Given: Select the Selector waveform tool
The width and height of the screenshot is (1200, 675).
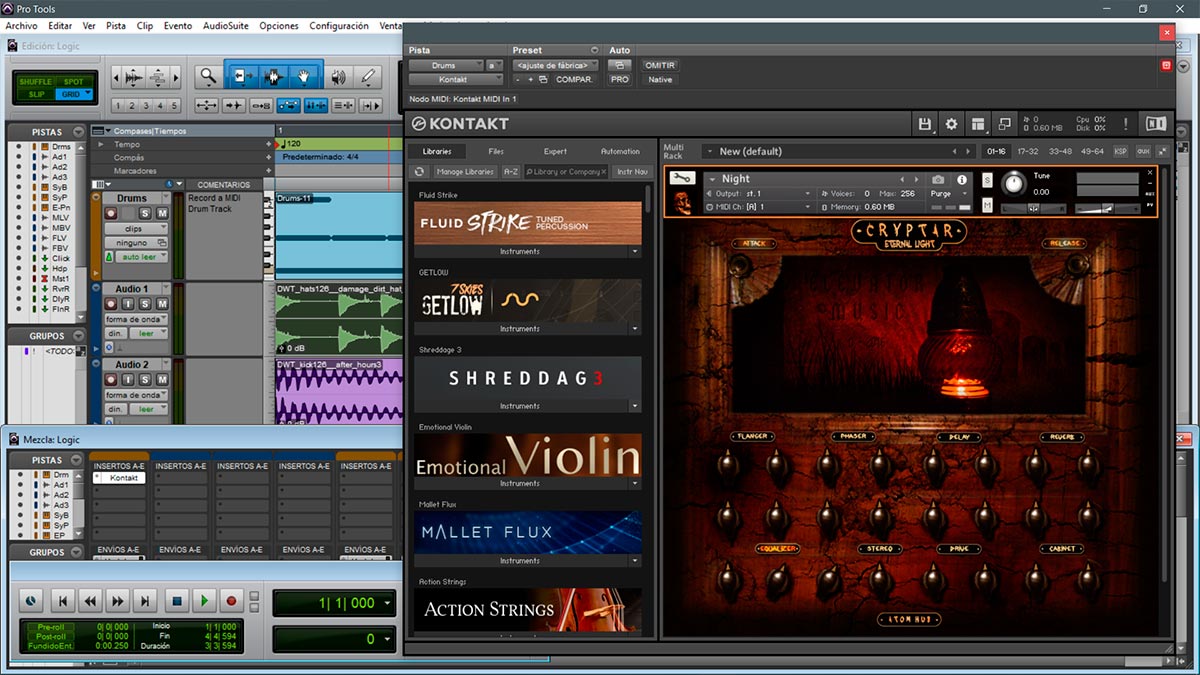Looking at the screenshot, I should click(x=272, y=76).
